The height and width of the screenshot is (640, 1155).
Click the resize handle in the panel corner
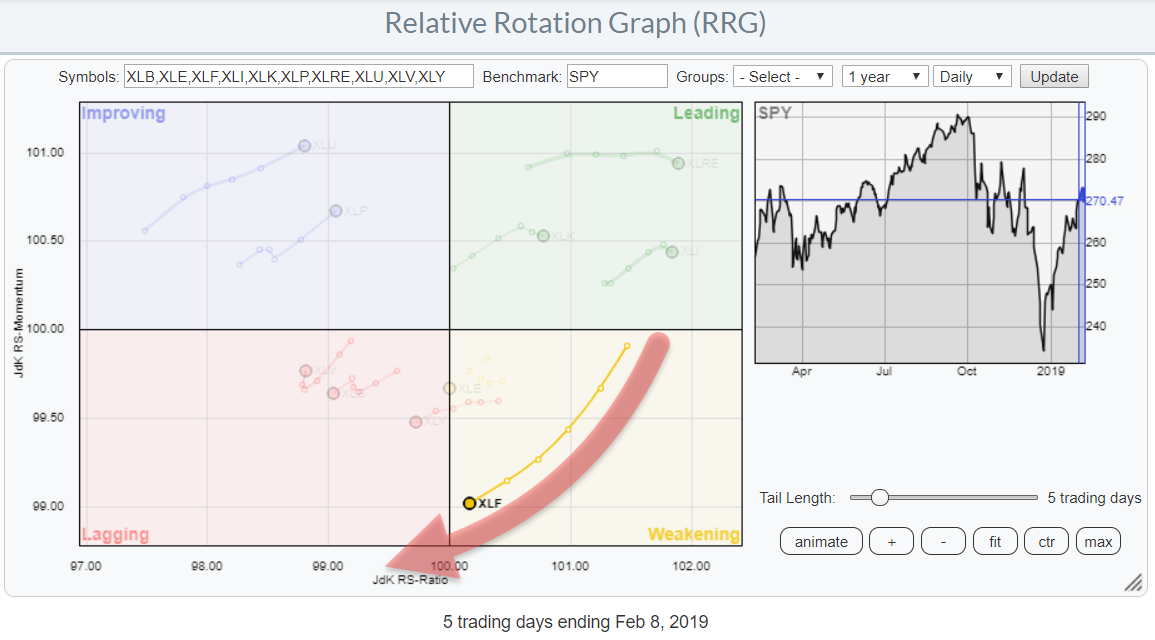(1133, 582)
